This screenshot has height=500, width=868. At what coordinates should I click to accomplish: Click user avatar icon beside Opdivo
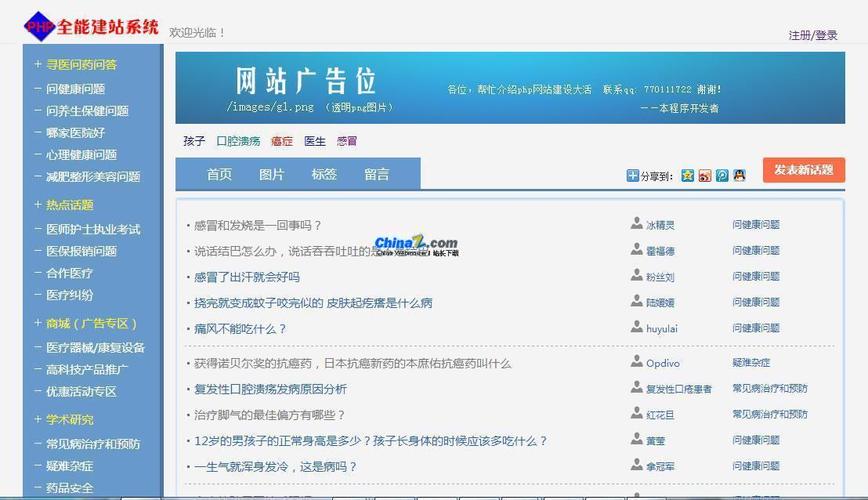[x=637, y=363]
